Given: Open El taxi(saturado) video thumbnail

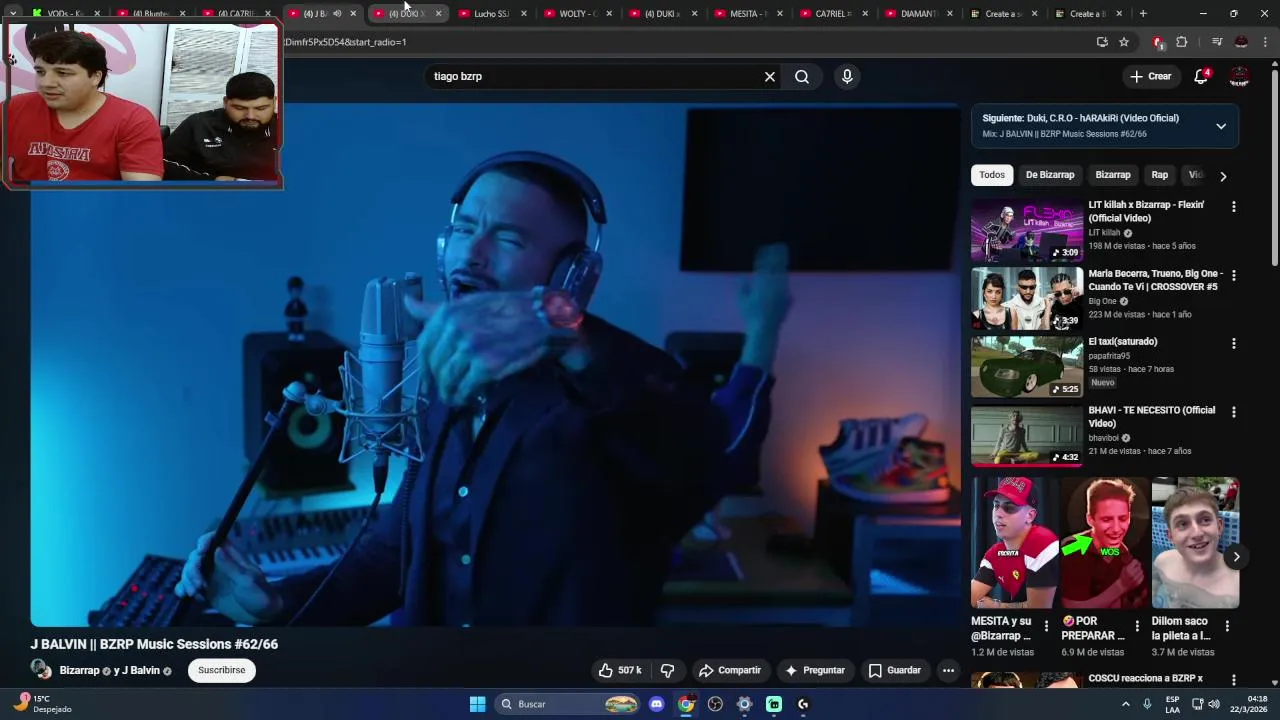Looking at the screenshot, I should [x=1027, y=367].
